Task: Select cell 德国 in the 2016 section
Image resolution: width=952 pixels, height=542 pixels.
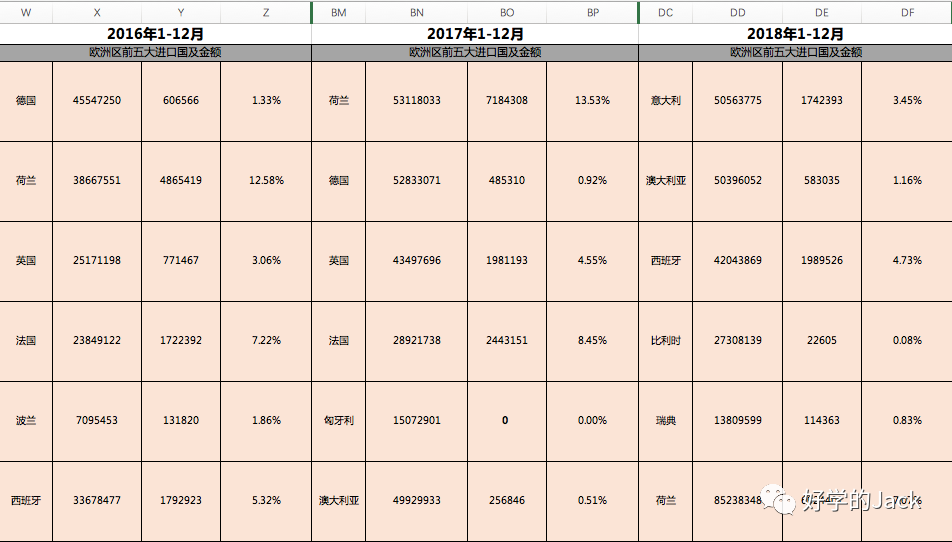Action: pos(26,101)
